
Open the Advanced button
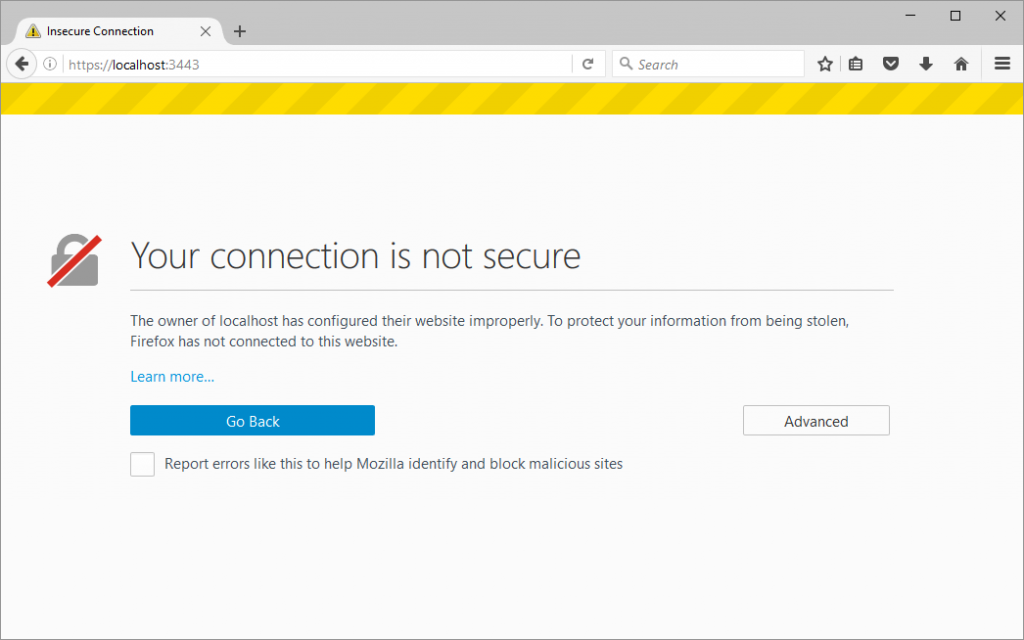816,421
